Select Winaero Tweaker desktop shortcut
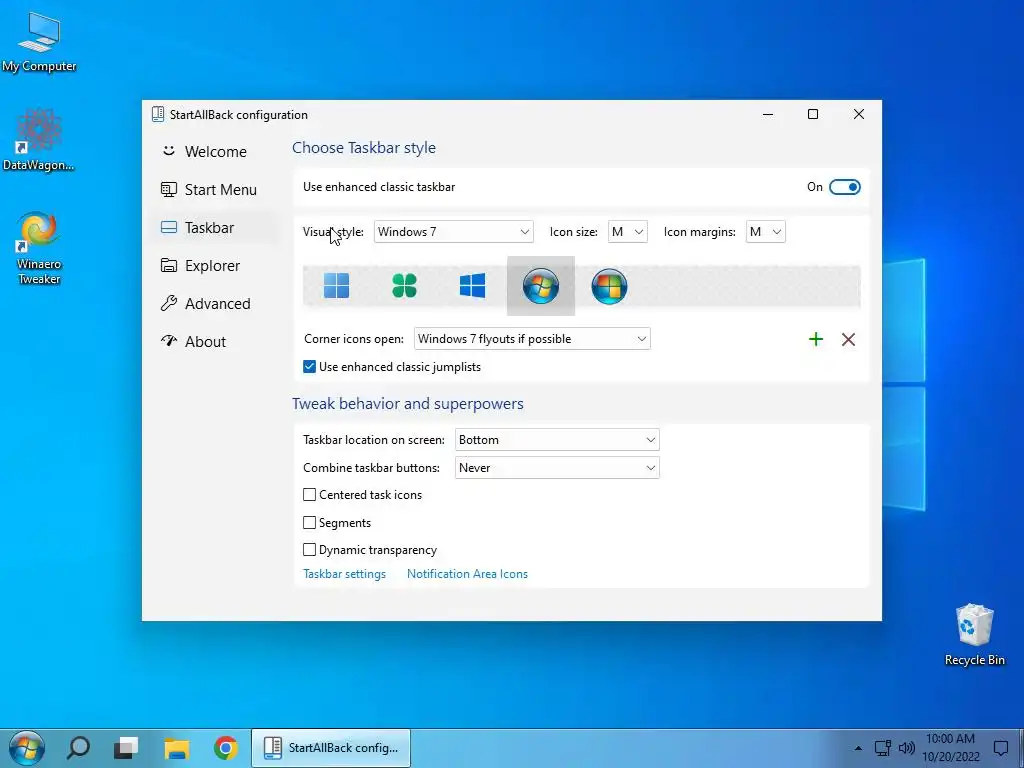The width and height of the screenshot is (1024, 768). [39, 248]
